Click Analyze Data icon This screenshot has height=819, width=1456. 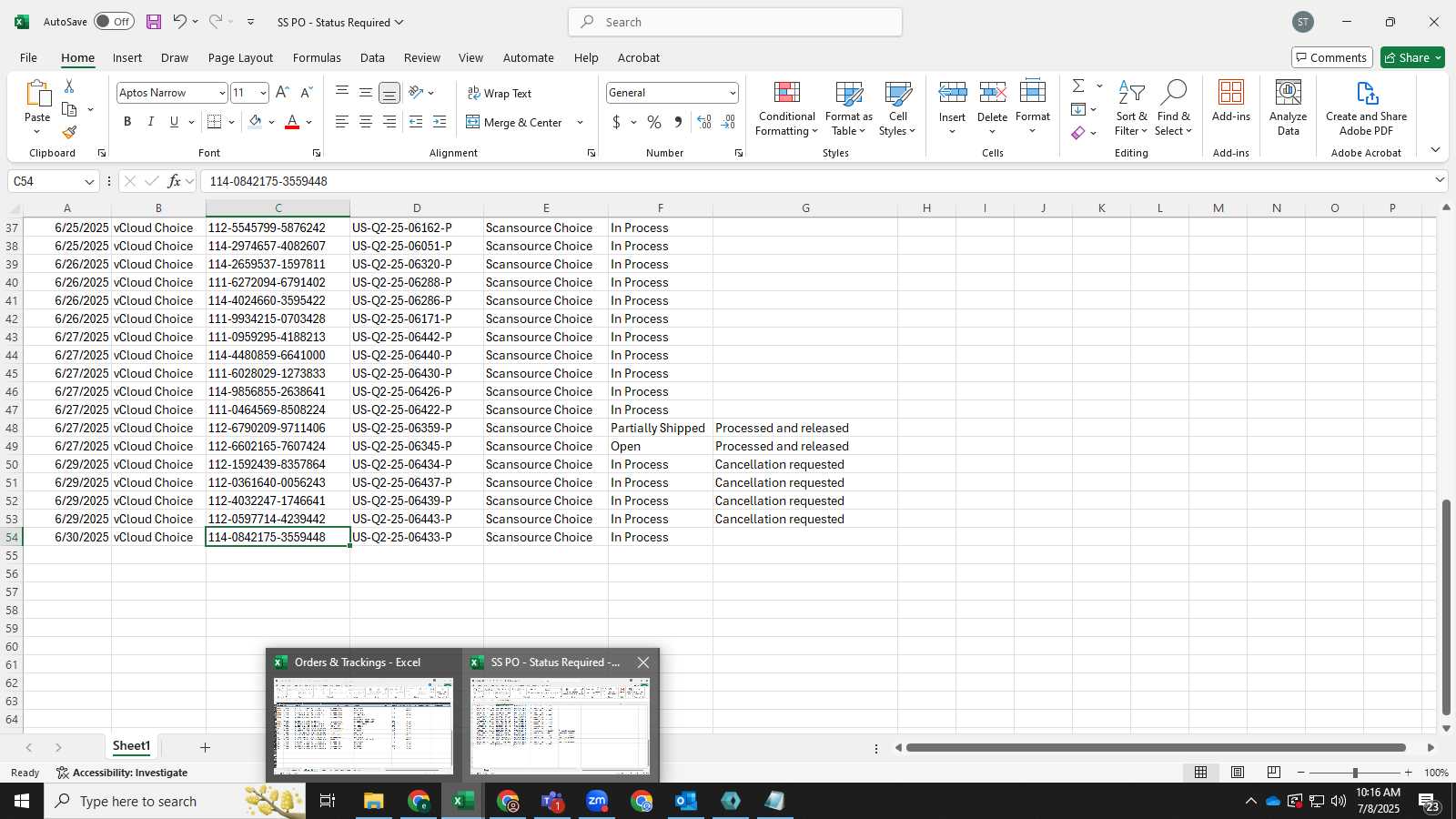point(1289,108)
